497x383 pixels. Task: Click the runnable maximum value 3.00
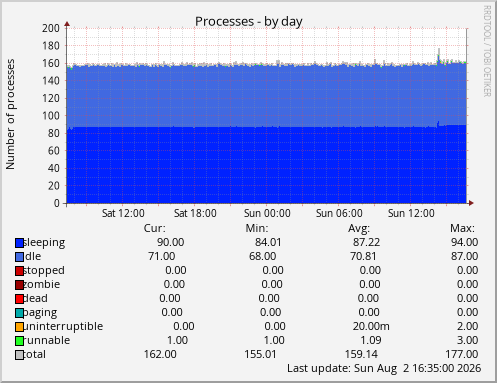tap(467, 340)
